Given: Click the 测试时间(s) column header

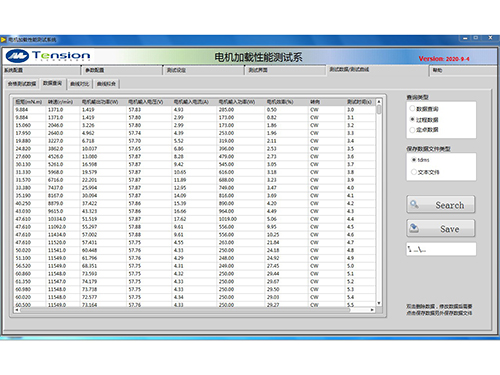Looking at the screenshot, I should click(359, 102).
